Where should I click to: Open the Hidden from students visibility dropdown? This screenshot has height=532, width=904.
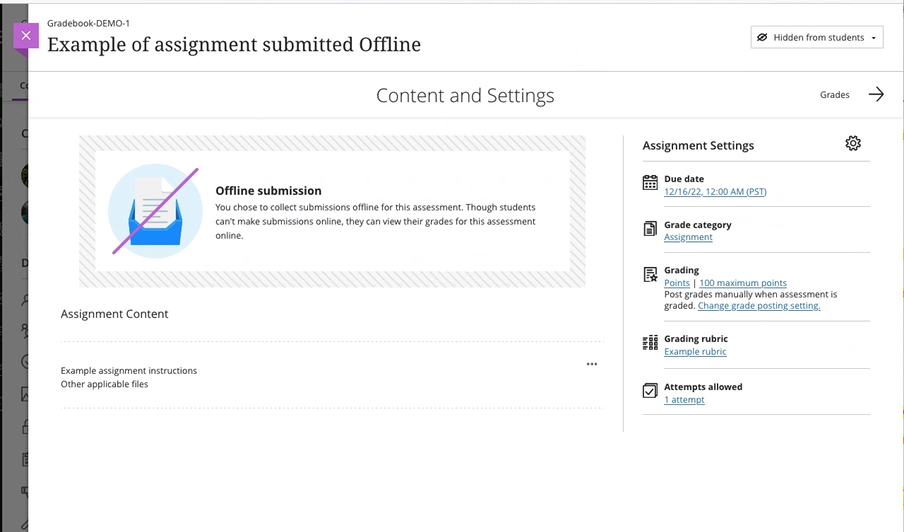pos(816,38)
